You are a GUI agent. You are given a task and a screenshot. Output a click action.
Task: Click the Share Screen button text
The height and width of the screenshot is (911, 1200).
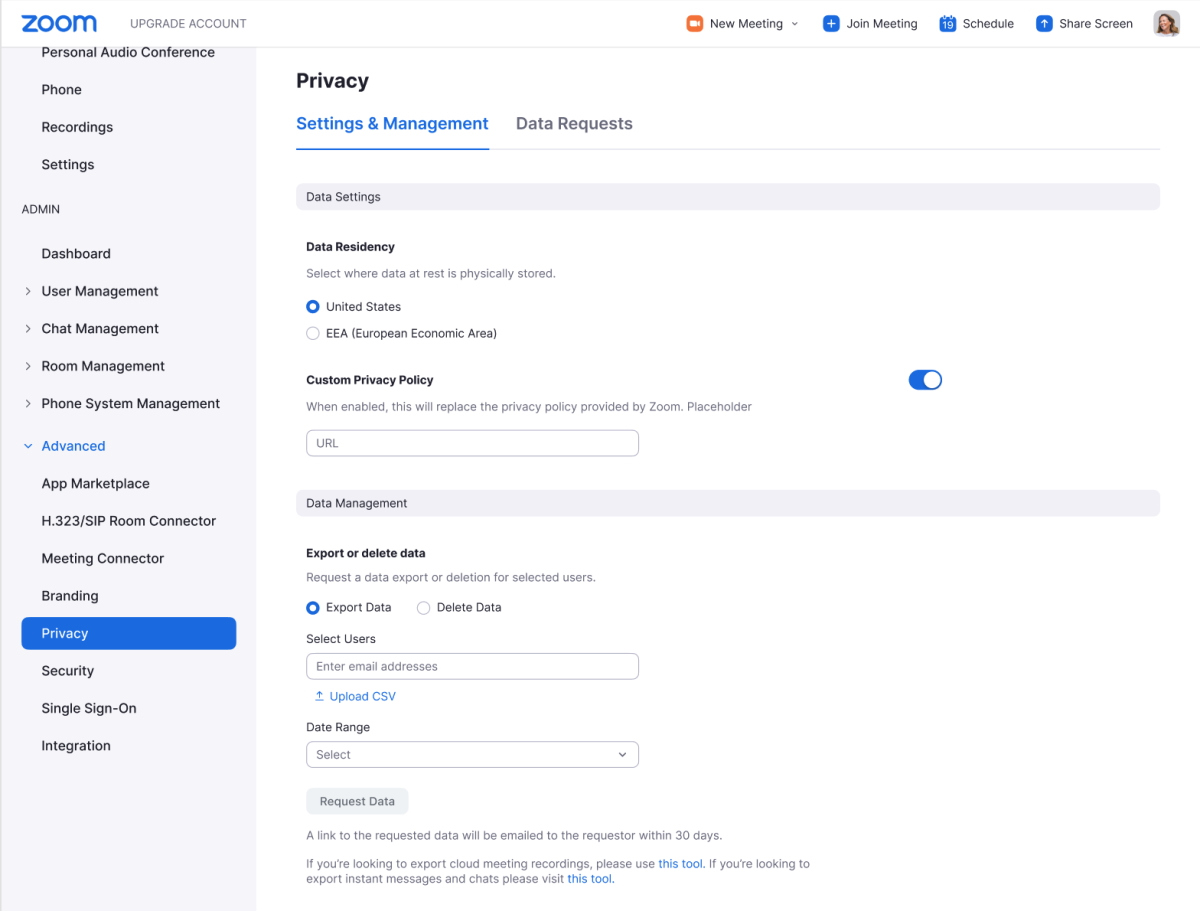click(1096, 24)
